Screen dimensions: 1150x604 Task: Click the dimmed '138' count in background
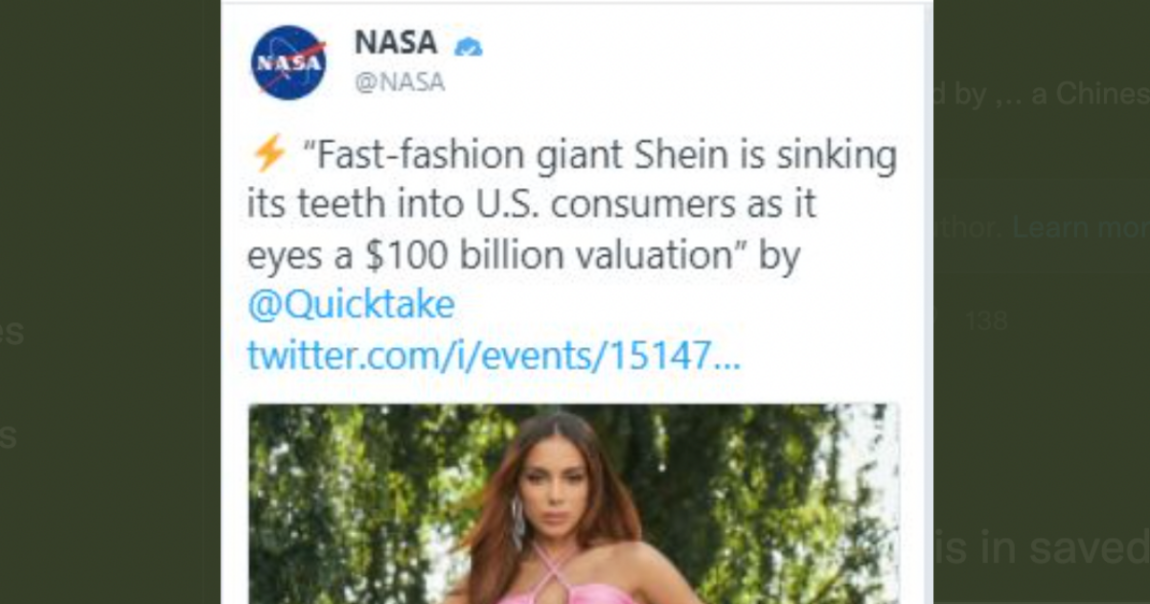tap(986, 321)
